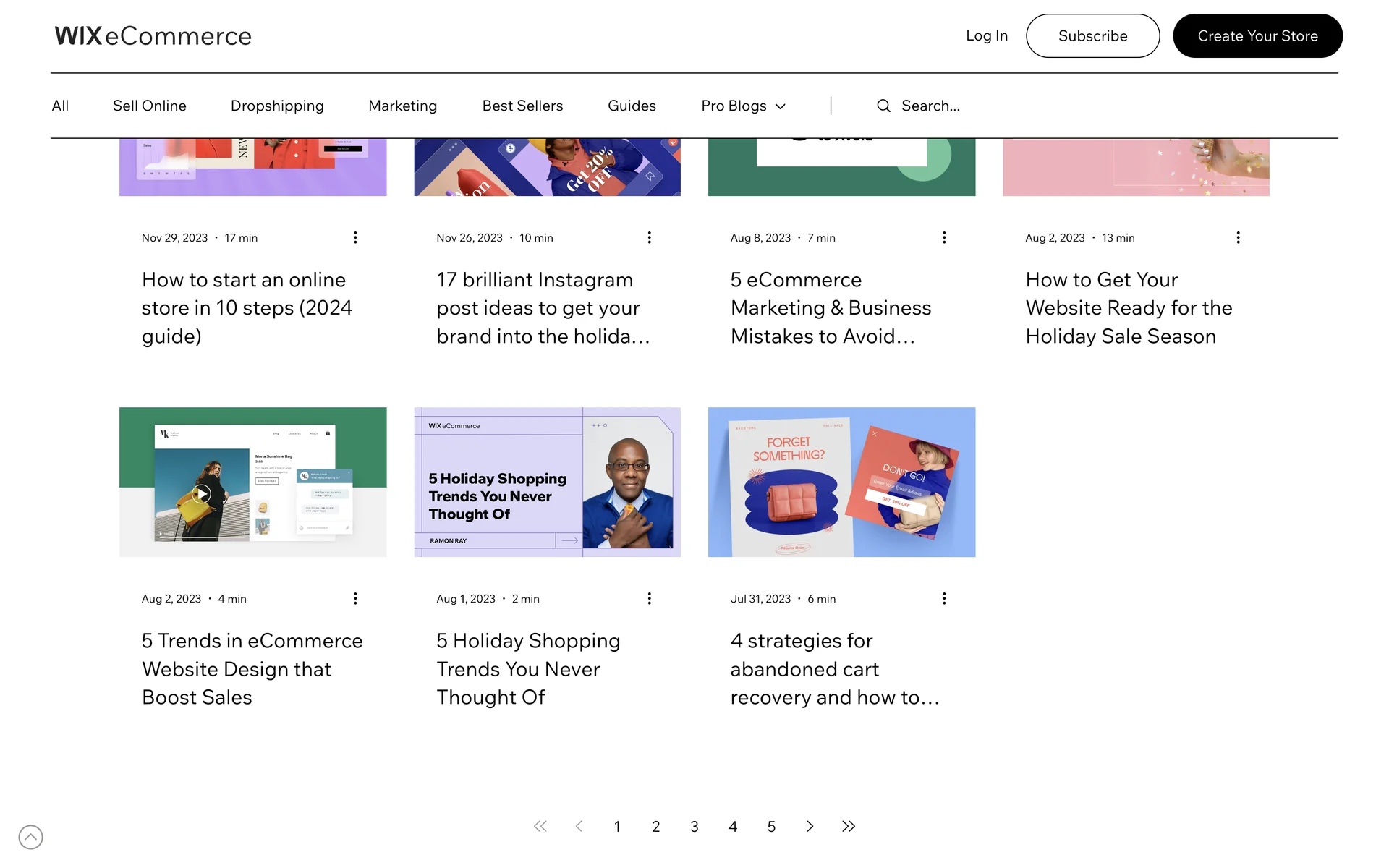Open more options for 'How to start an online store' post

[355, 237]
